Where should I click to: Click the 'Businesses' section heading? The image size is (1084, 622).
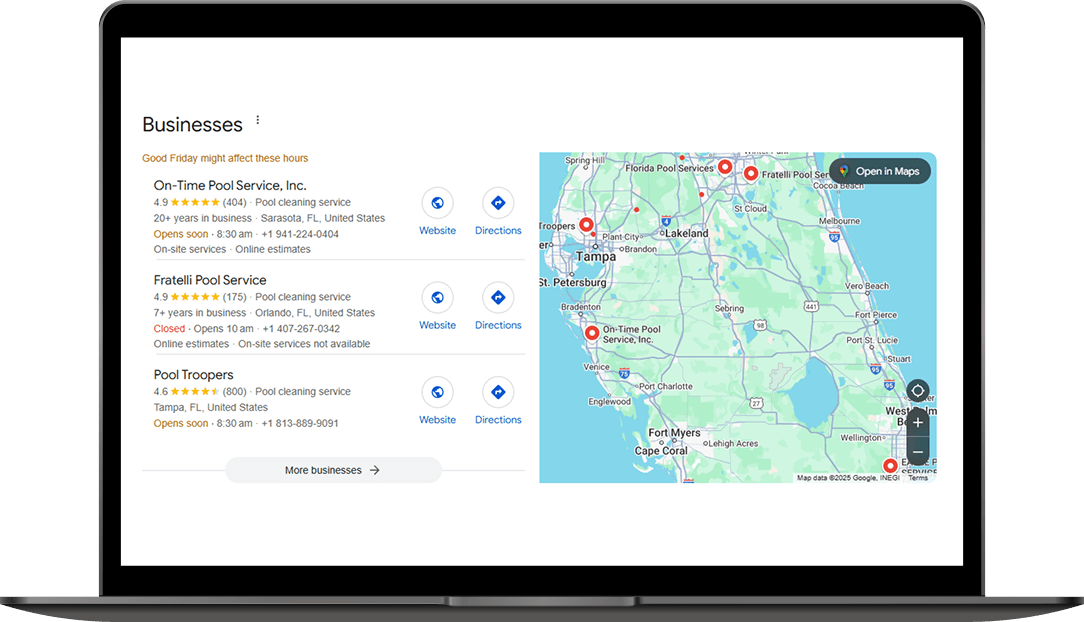click(x=192, y=124)
